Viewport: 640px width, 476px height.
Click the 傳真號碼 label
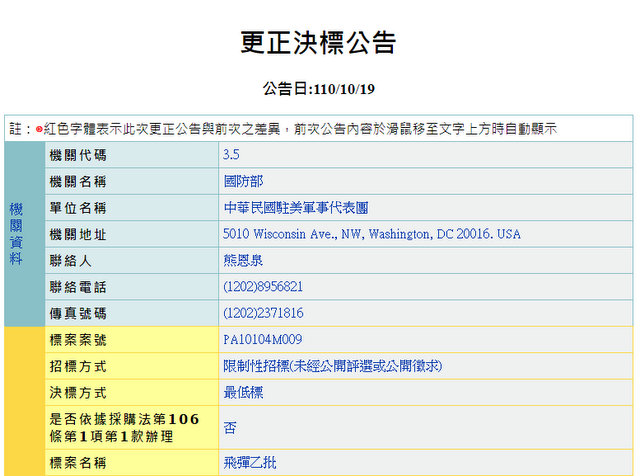(x=78, y=314)
